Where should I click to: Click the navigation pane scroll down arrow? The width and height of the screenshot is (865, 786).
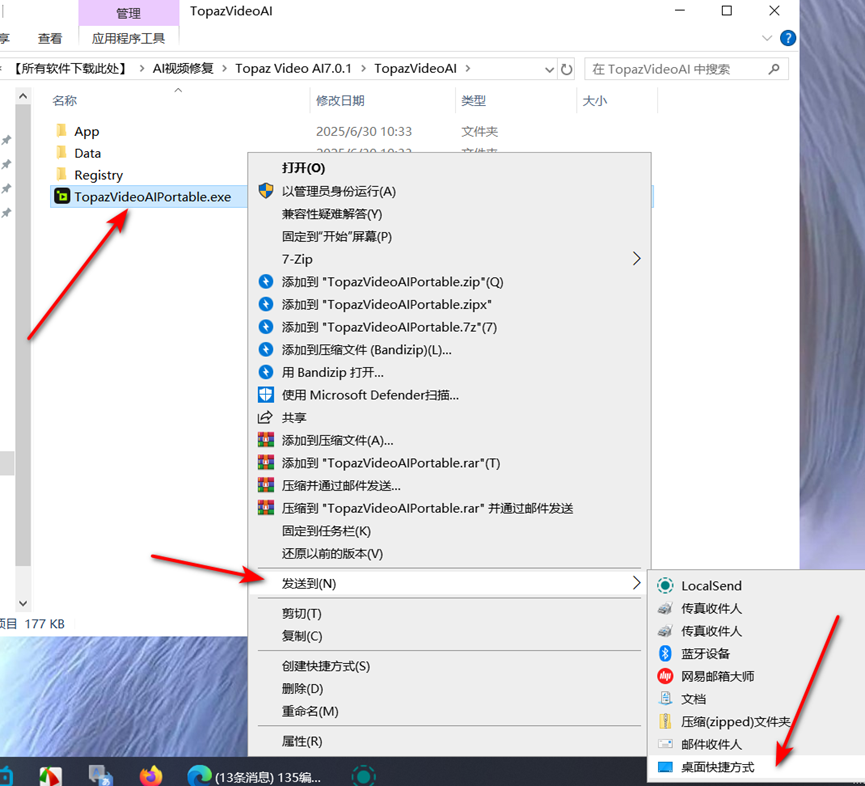coord(23,603)
